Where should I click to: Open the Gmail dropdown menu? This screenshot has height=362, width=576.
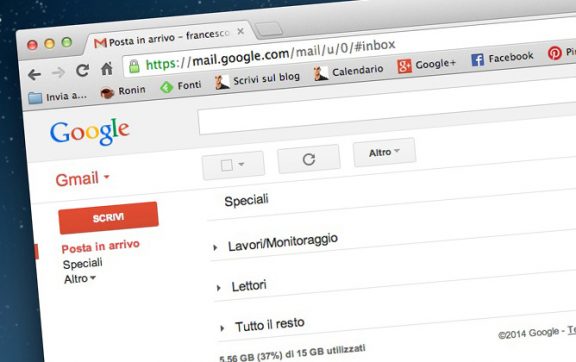[x=82, y=179]
